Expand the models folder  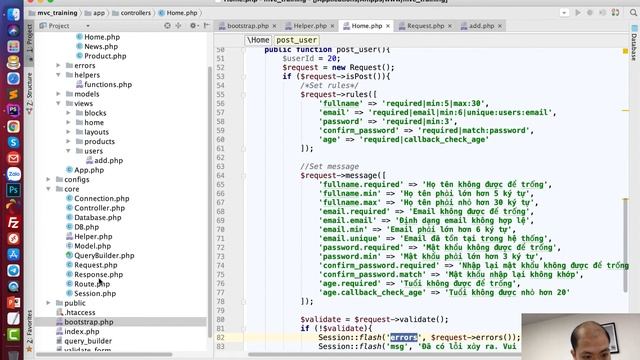point(58,94)
